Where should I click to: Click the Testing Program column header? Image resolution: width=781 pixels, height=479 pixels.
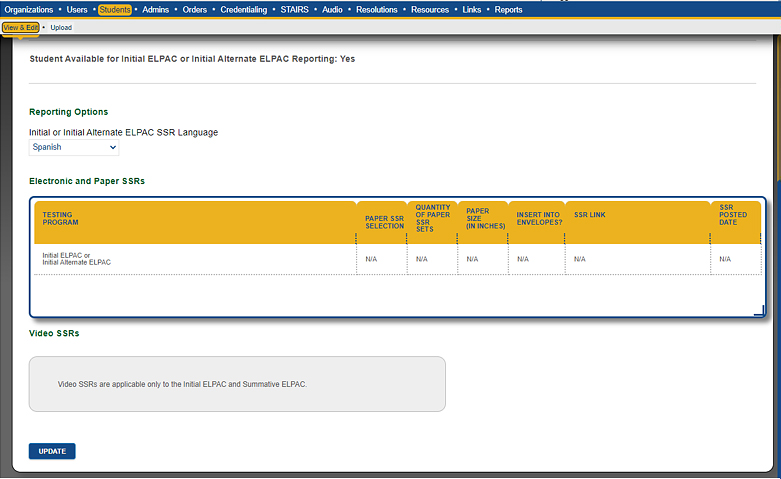point(195,222)
